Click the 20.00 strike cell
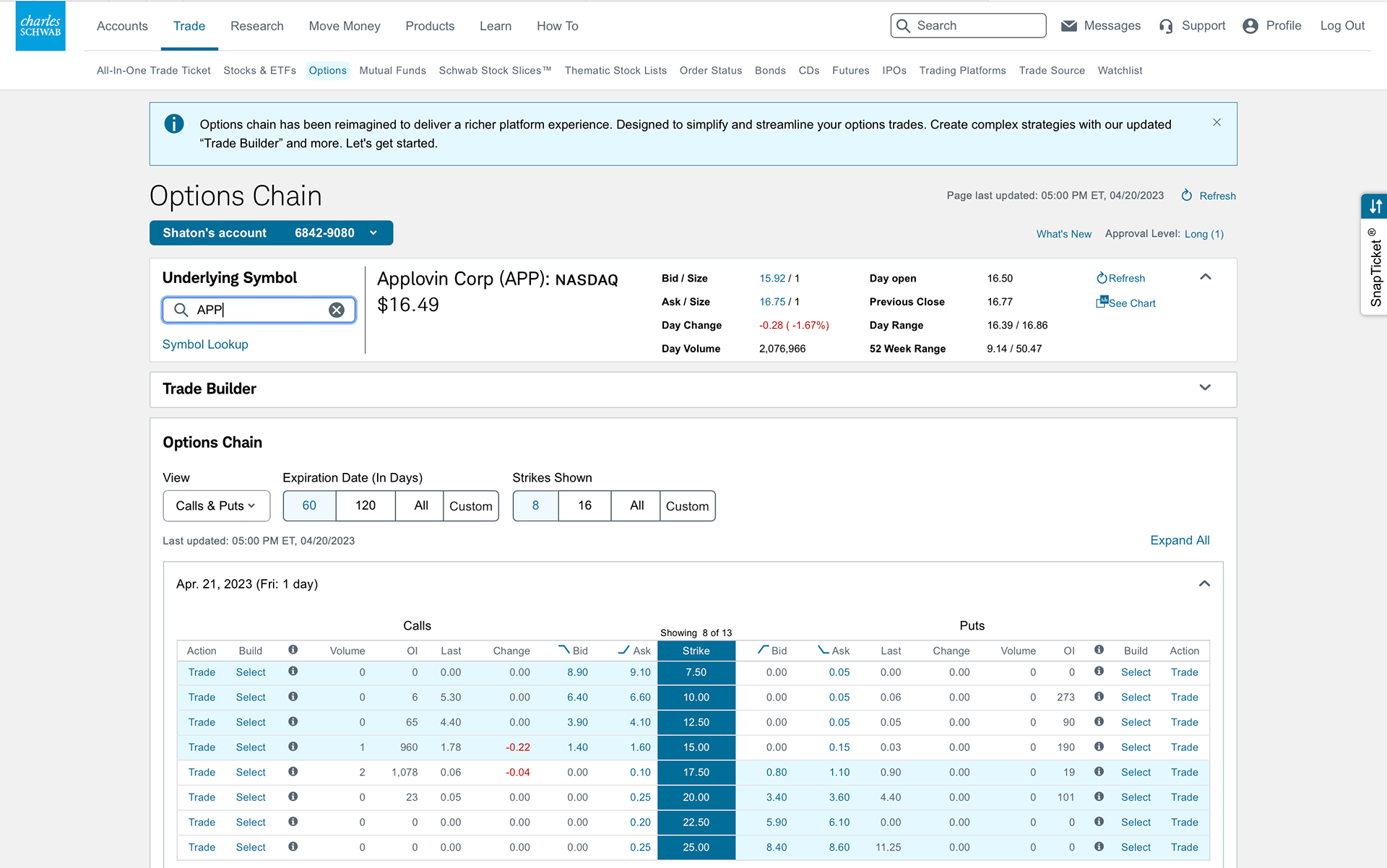This screenshot has width=1387, height=868. coord(696,797)
